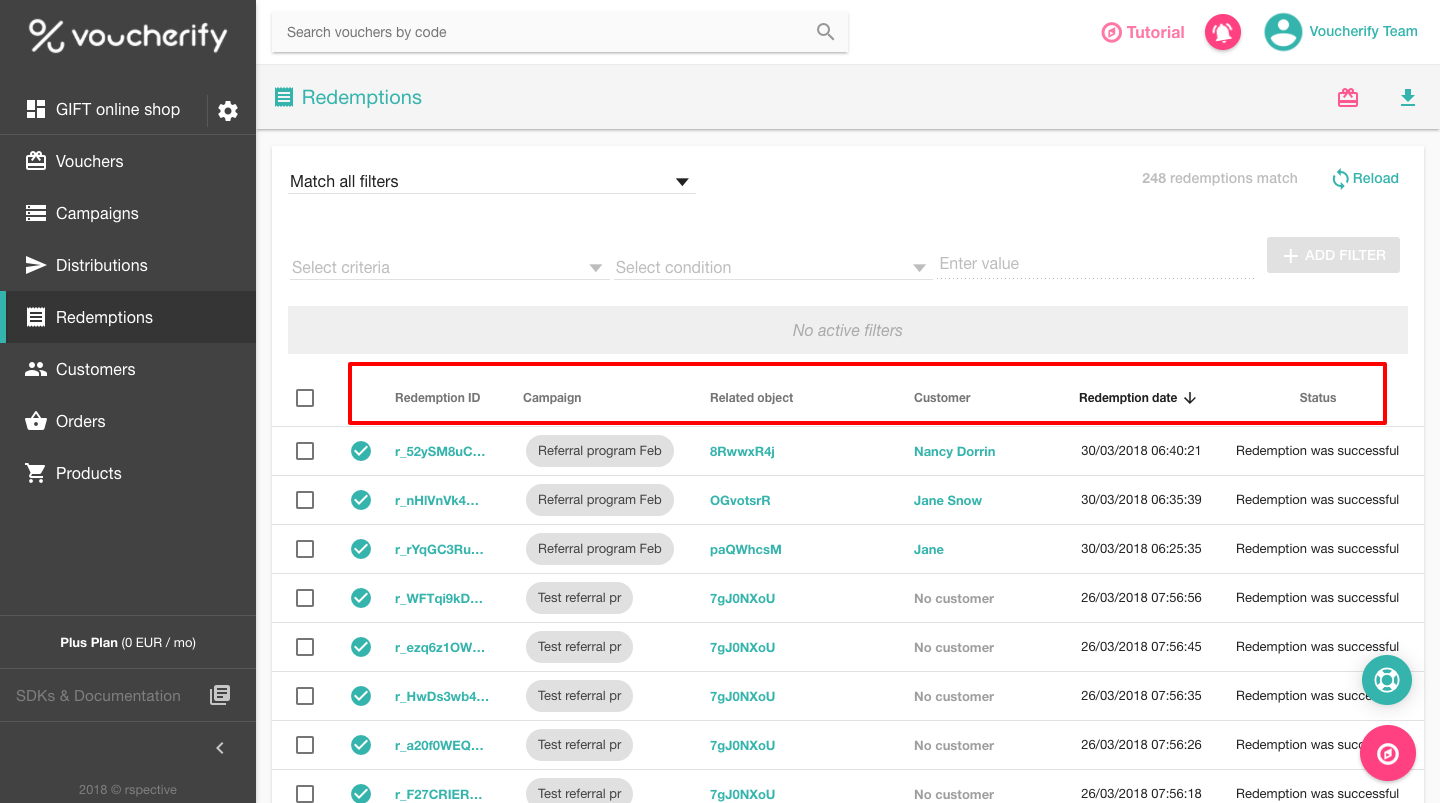Click the pink gift card icon
The width and height of the screenshot is (1440, 803).
pyautogui.click(x=1348, y=97)
